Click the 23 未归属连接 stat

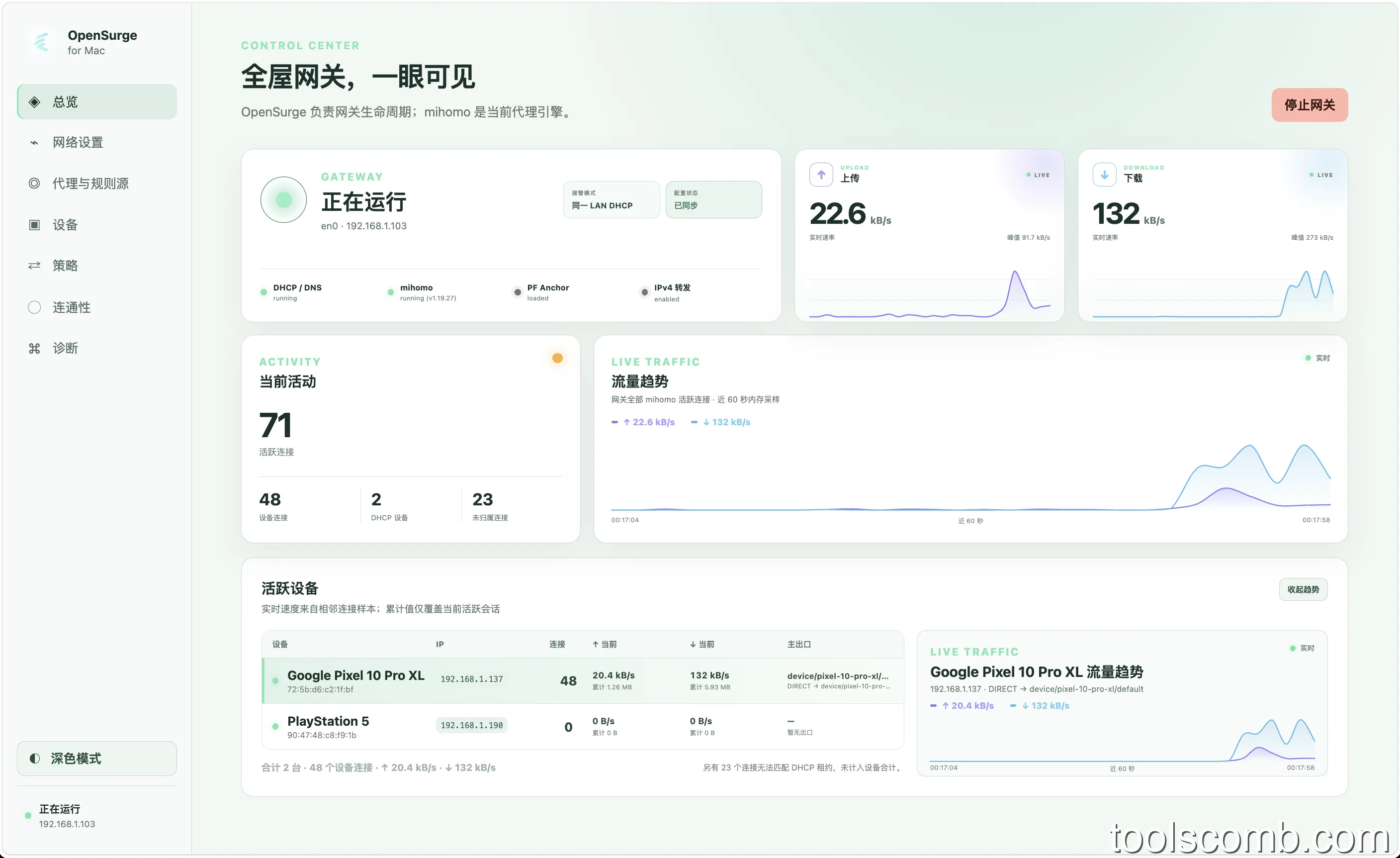point(490,505)
